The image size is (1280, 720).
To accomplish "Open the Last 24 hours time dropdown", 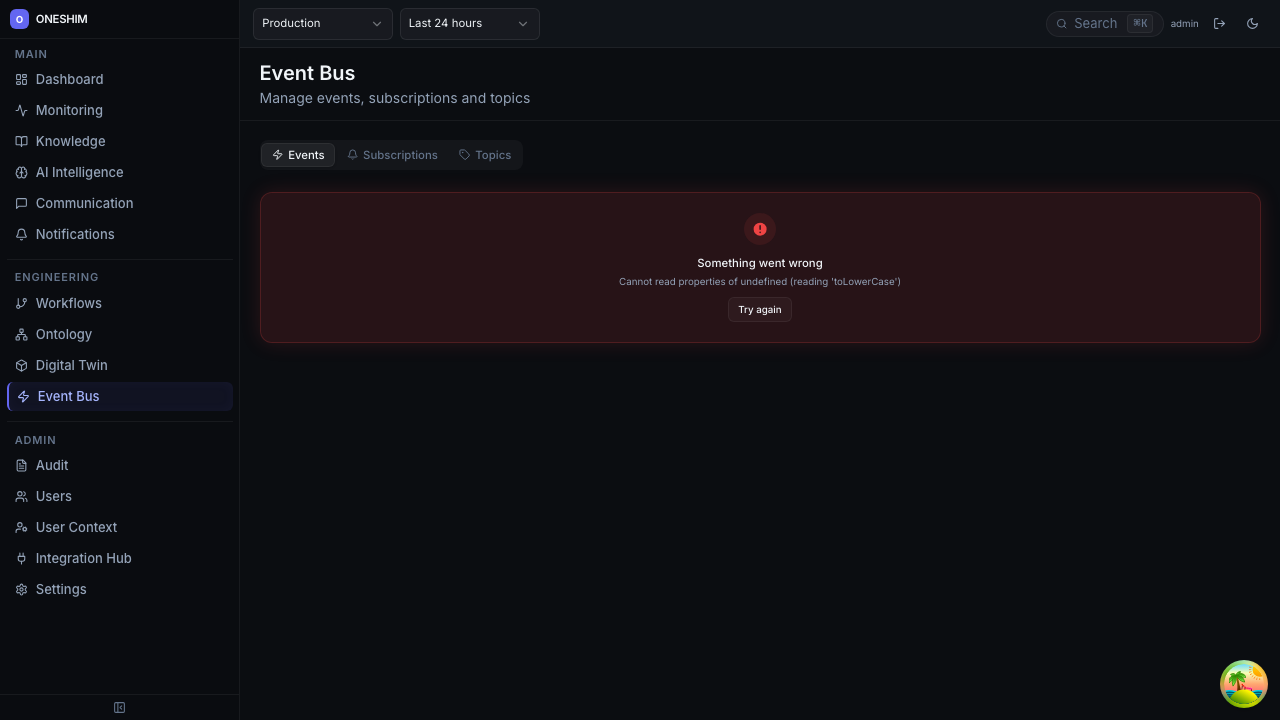I will (469, 23).
